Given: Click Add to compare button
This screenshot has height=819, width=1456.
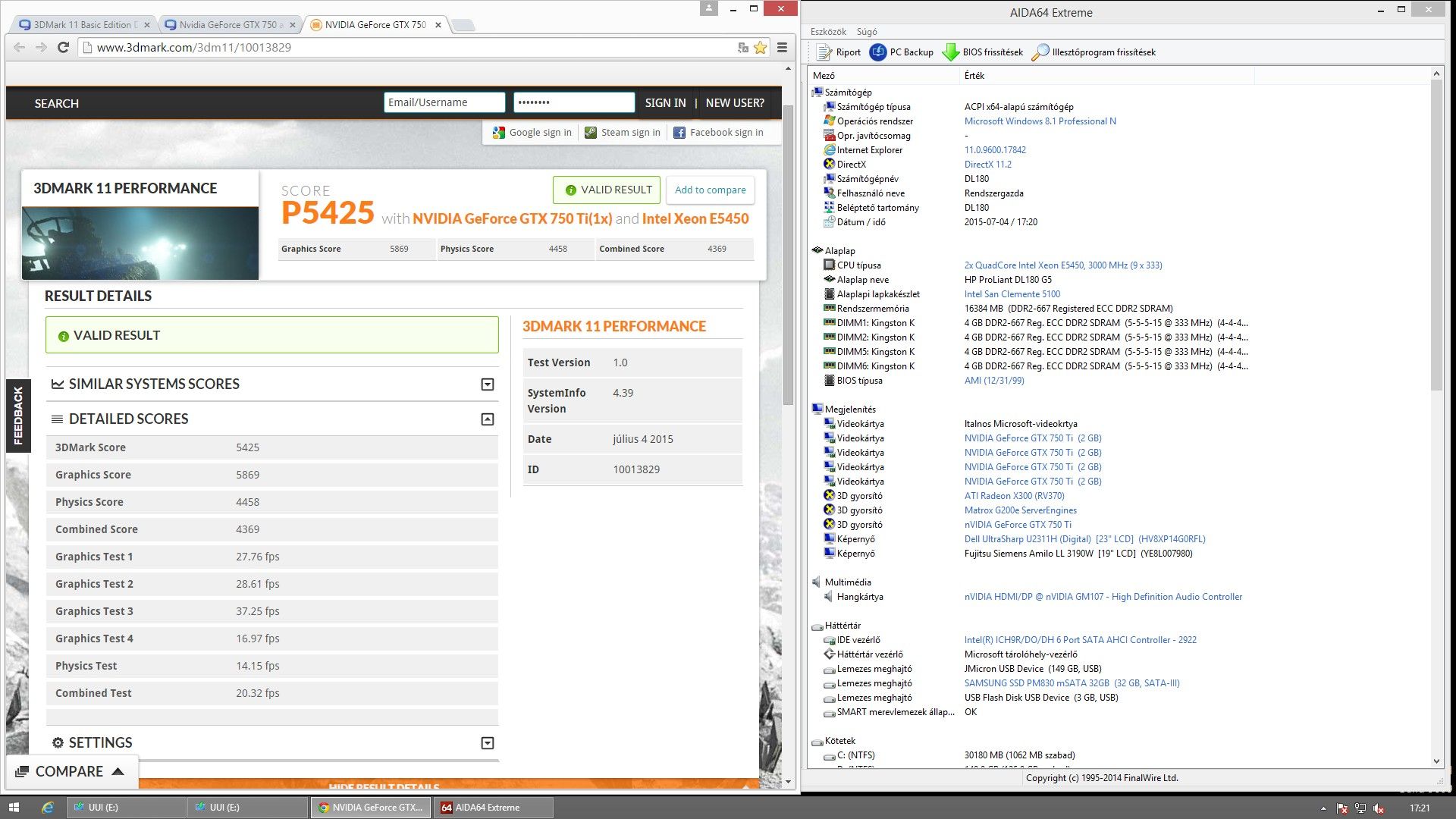Looking at the screenshot, I should coord(710,190).
